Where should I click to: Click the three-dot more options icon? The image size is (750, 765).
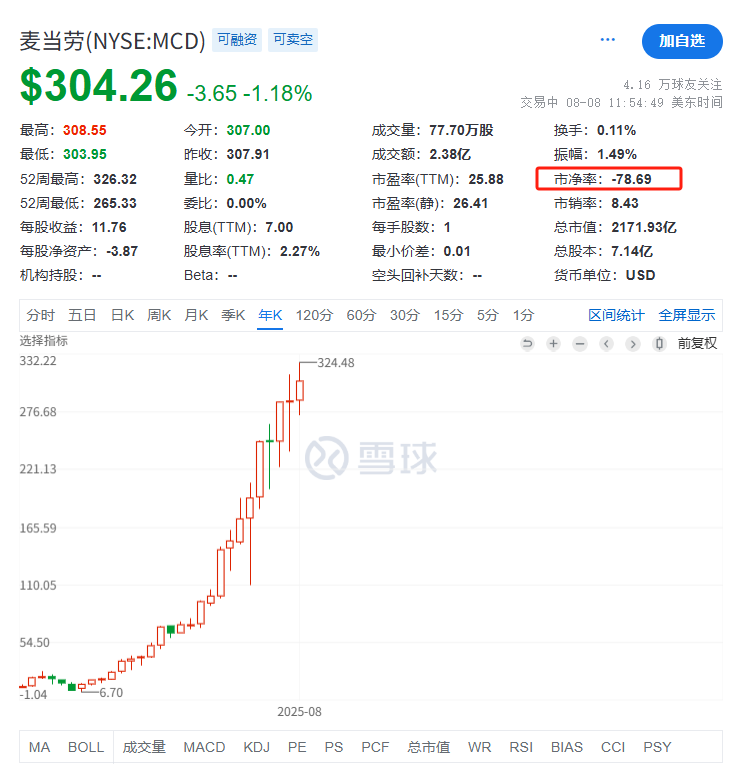click(607, 40)
